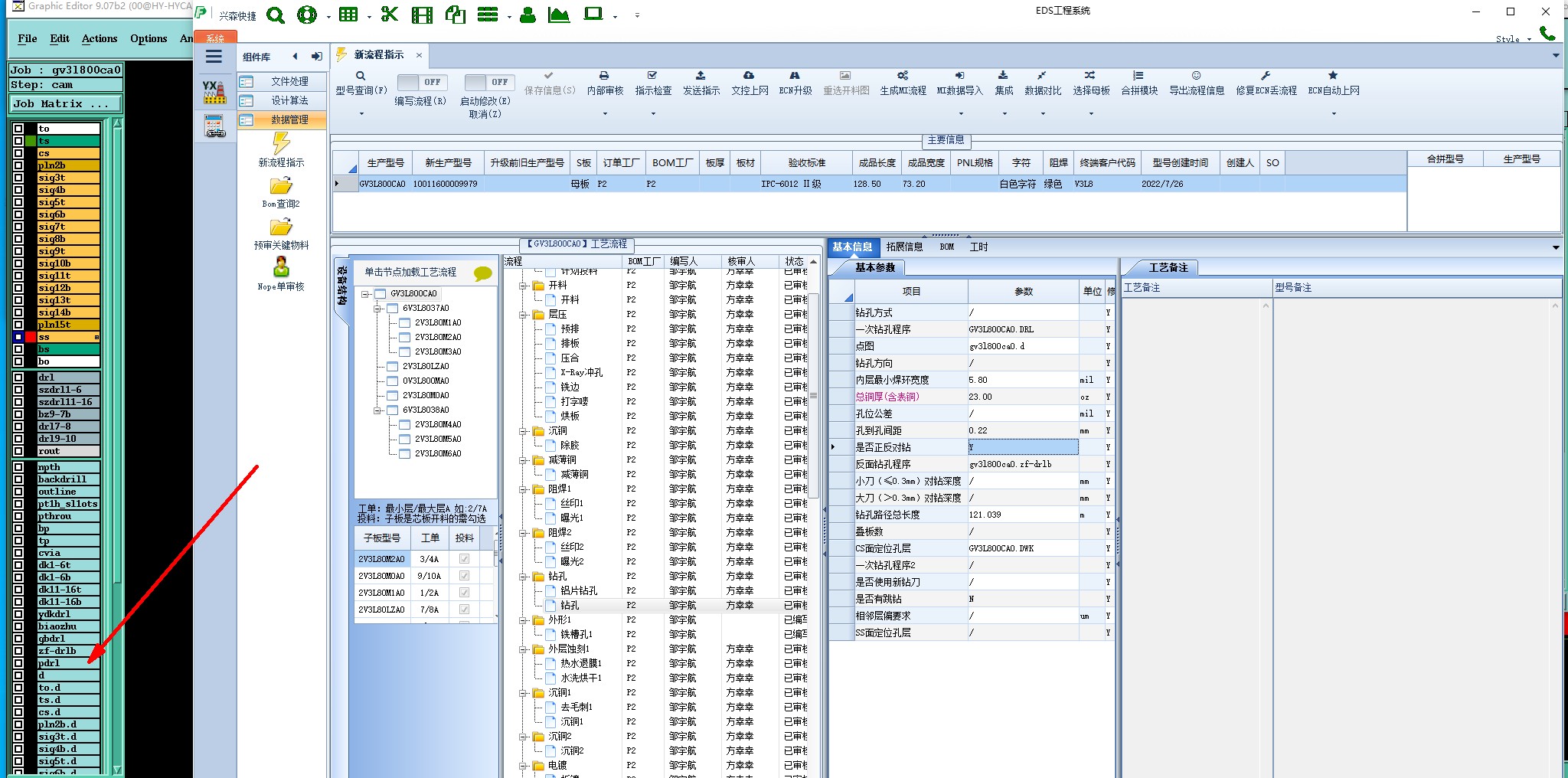Viewport: 1568px width, 778px height.
Task: Select the 铝片钻孔 process step
Action: pyautogui.click(x=579, y=590)
